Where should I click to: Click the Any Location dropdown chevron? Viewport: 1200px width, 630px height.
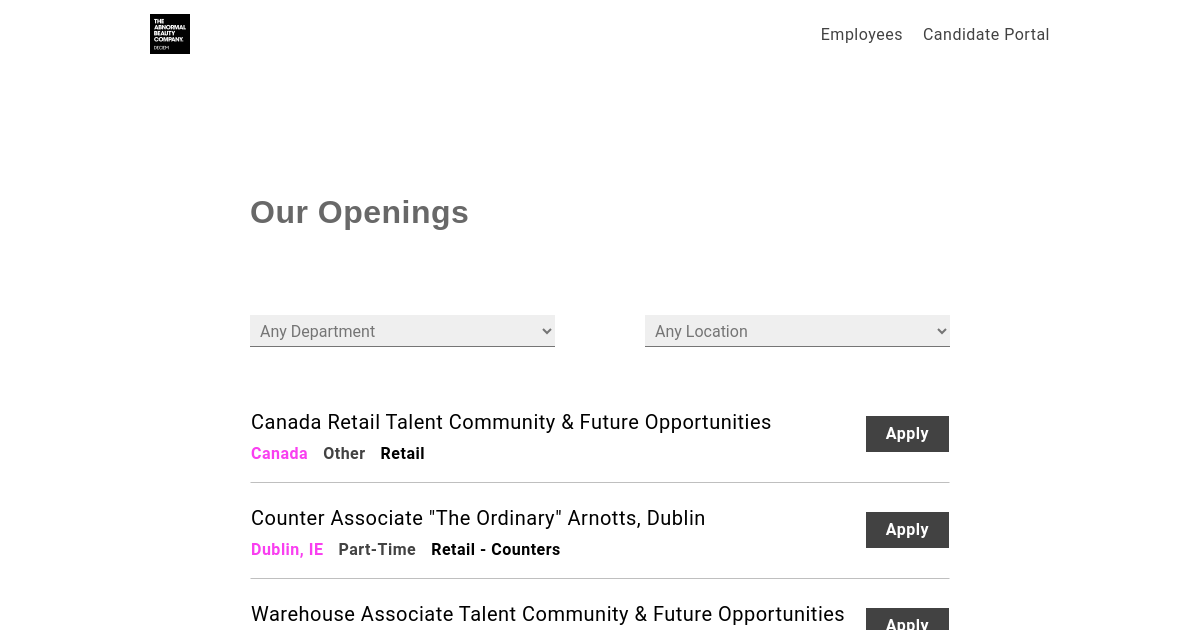941,331
